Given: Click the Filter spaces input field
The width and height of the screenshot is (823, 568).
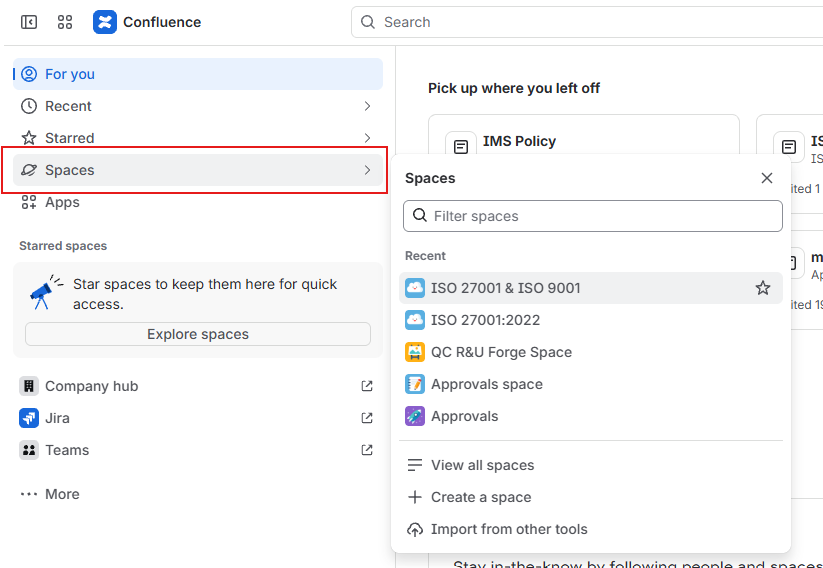Looking at the screenshot, I should tap(593, 216).
